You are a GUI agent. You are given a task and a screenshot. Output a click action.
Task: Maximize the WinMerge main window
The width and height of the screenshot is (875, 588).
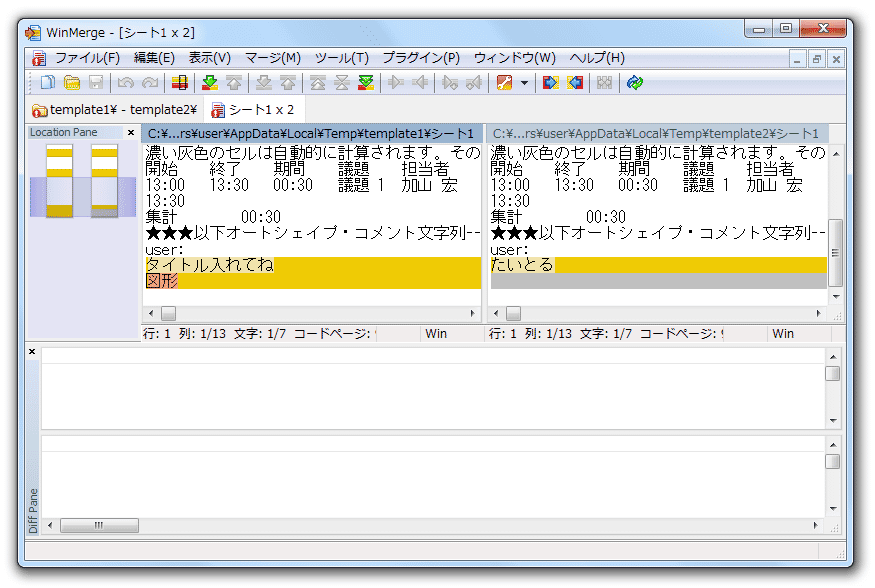tap(786, 28)
